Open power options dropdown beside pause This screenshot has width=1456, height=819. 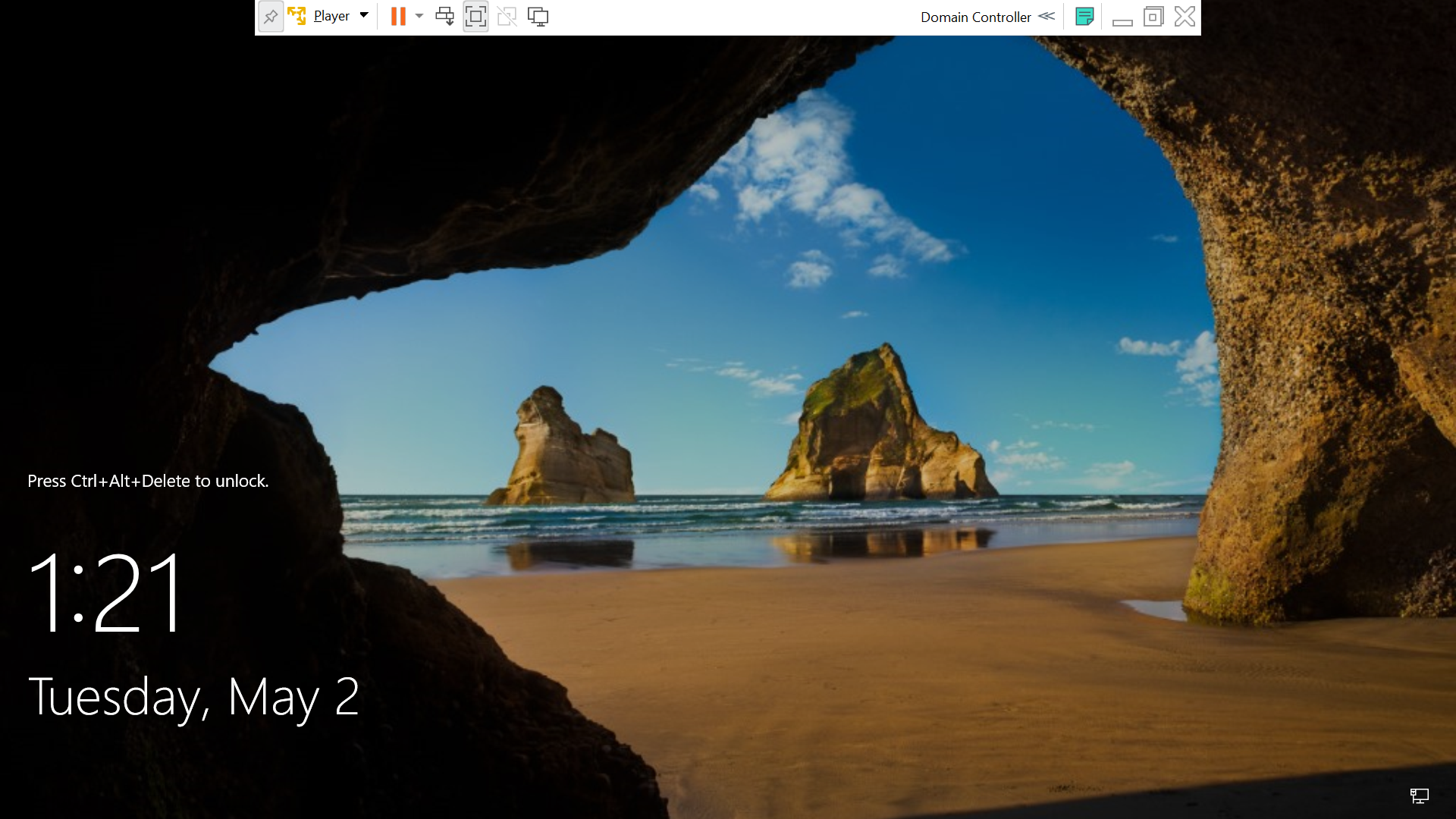coord(419,16)
